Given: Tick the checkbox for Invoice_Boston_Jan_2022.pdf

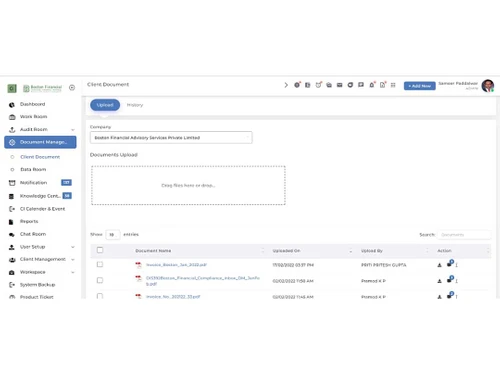Looking at the screenshot, I should click(100, 264).
